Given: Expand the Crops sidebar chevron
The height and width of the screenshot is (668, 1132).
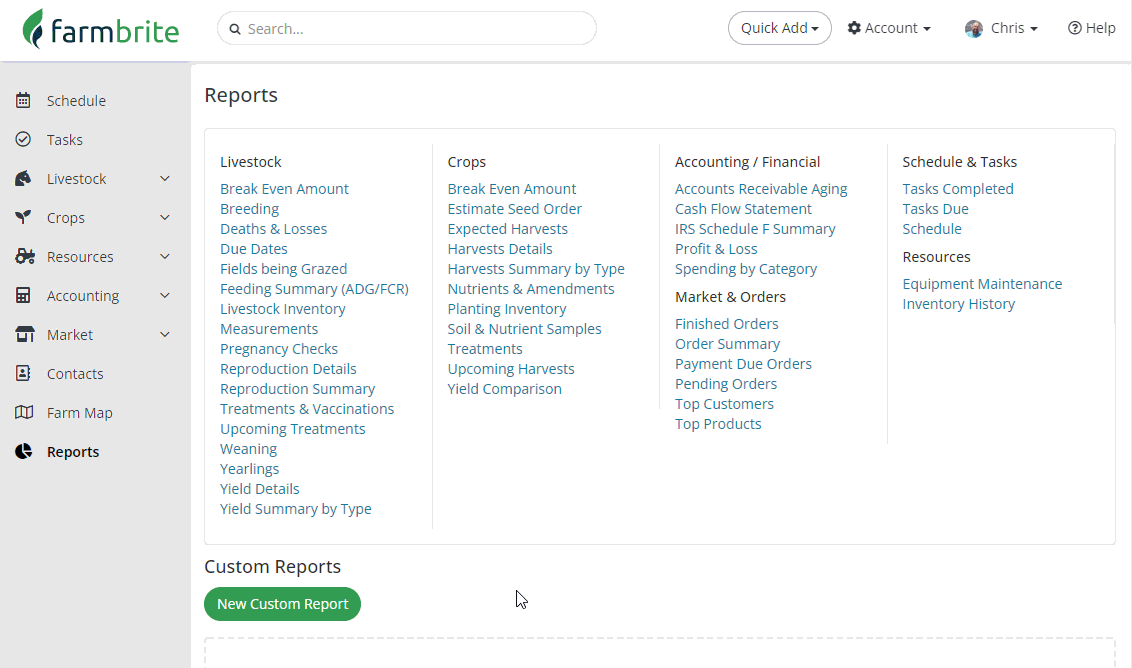Looking at the screenshot, I should [165, 217].
